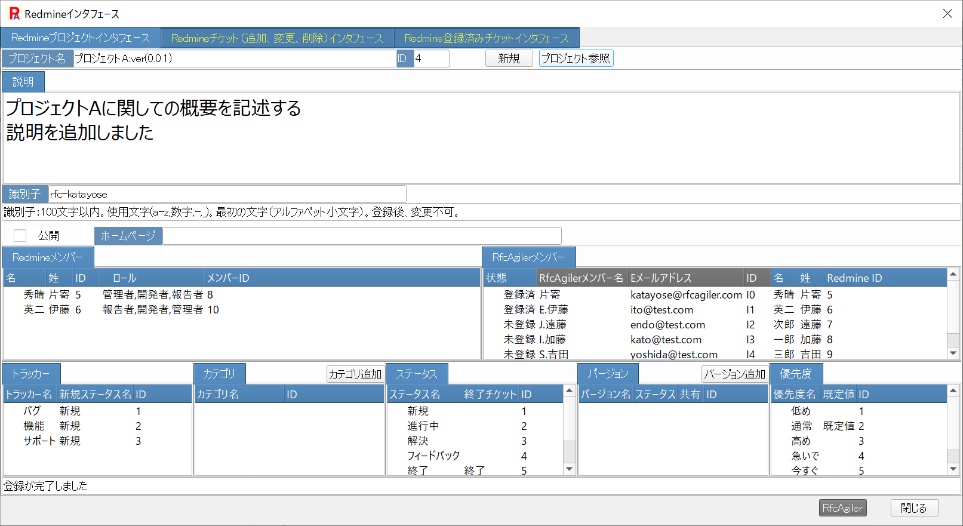Viewport: 963px width, 526px height.
Task: Click the ステータス名 column header
Action: (x=424, y=394)
